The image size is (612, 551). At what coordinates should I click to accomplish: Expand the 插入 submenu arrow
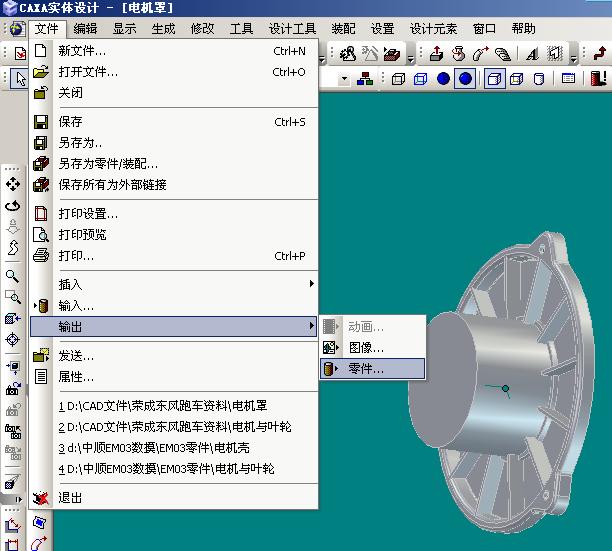(x=311, y=284)
